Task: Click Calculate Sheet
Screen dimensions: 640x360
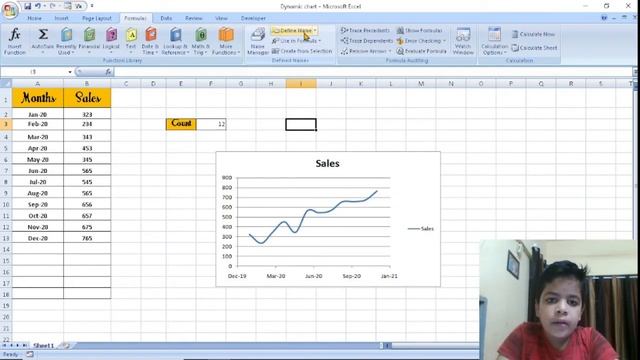Action: tap(534, 48)
